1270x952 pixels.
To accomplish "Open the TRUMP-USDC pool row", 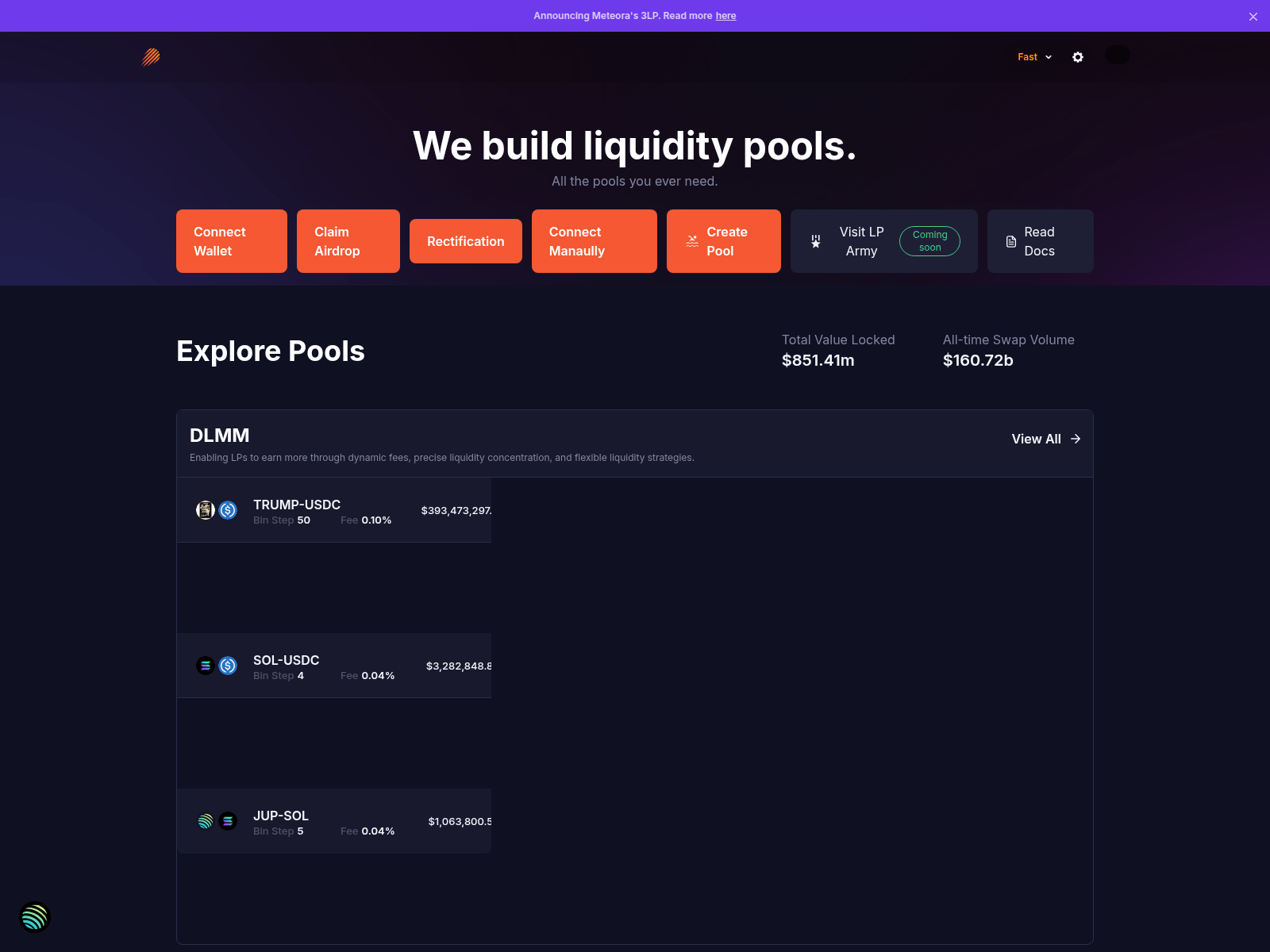I will pos(334,510).
